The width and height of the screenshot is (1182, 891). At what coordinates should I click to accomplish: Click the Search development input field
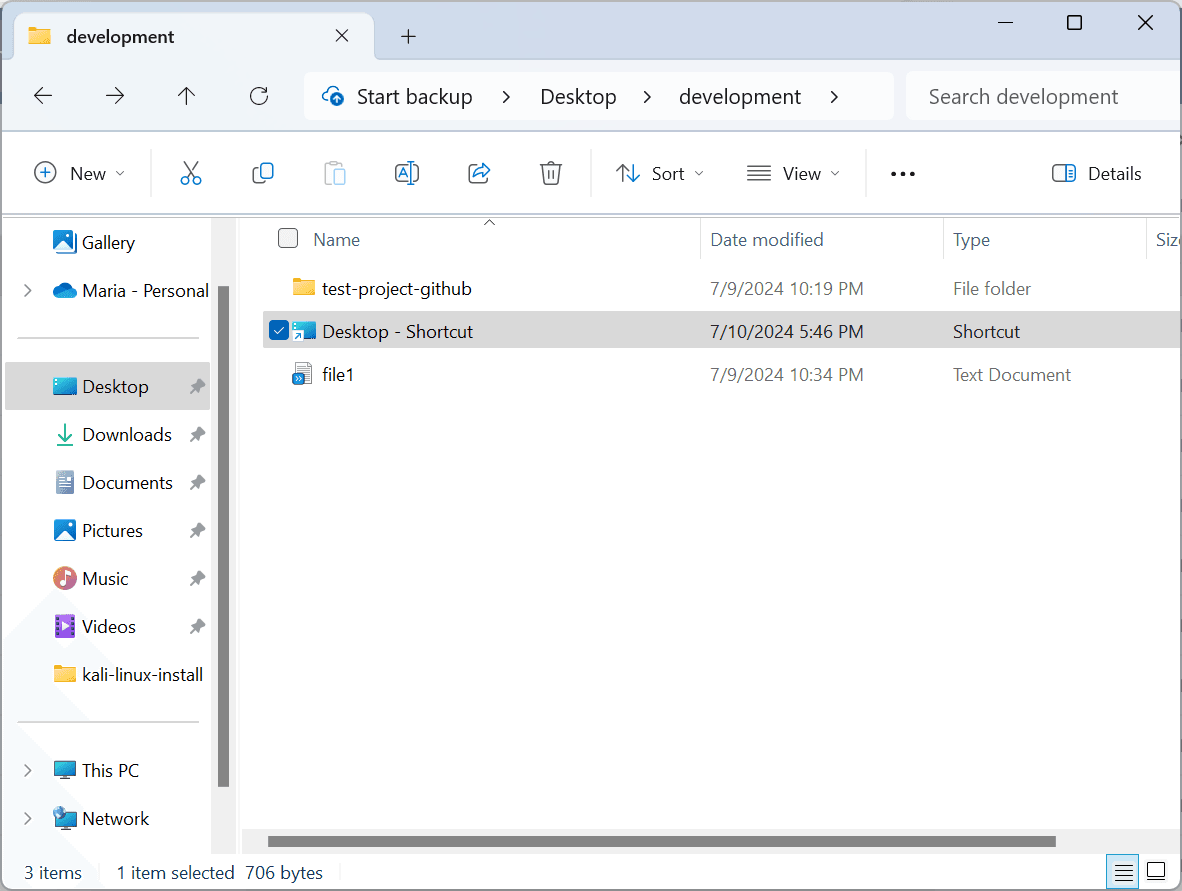(x=1043, y=96)
